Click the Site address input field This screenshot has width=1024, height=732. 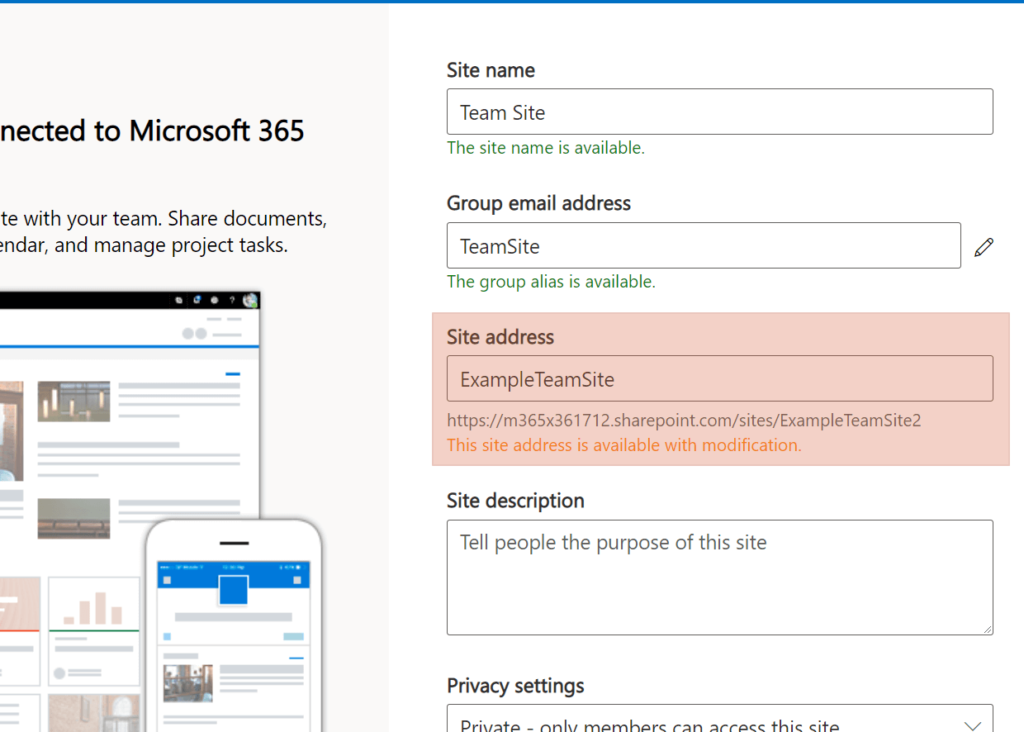point(720,379)
